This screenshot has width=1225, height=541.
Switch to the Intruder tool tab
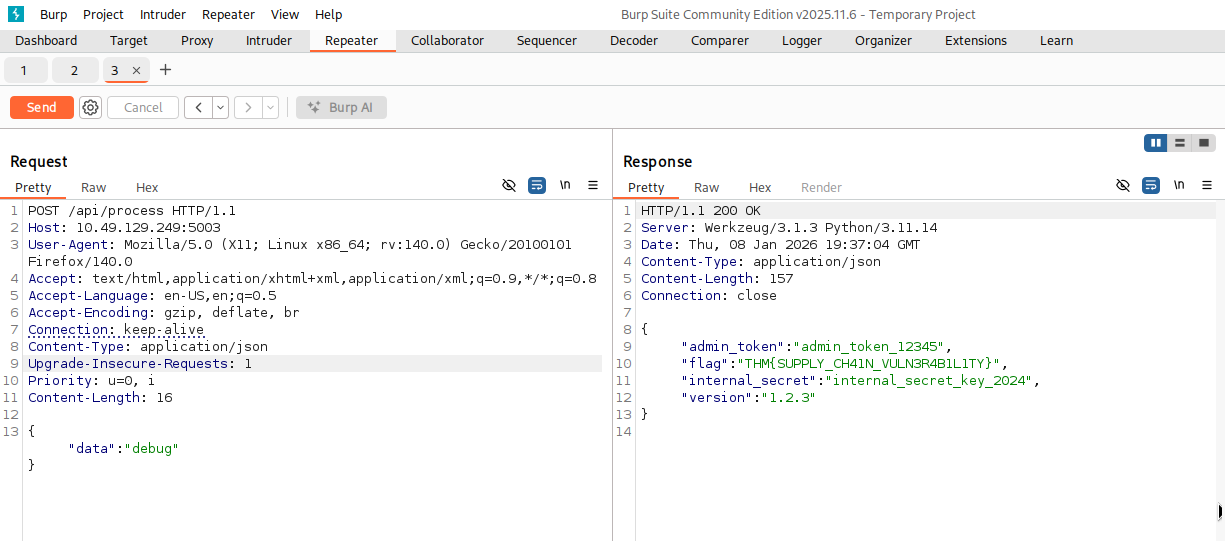pyautogui.click(x=269, y=41)
